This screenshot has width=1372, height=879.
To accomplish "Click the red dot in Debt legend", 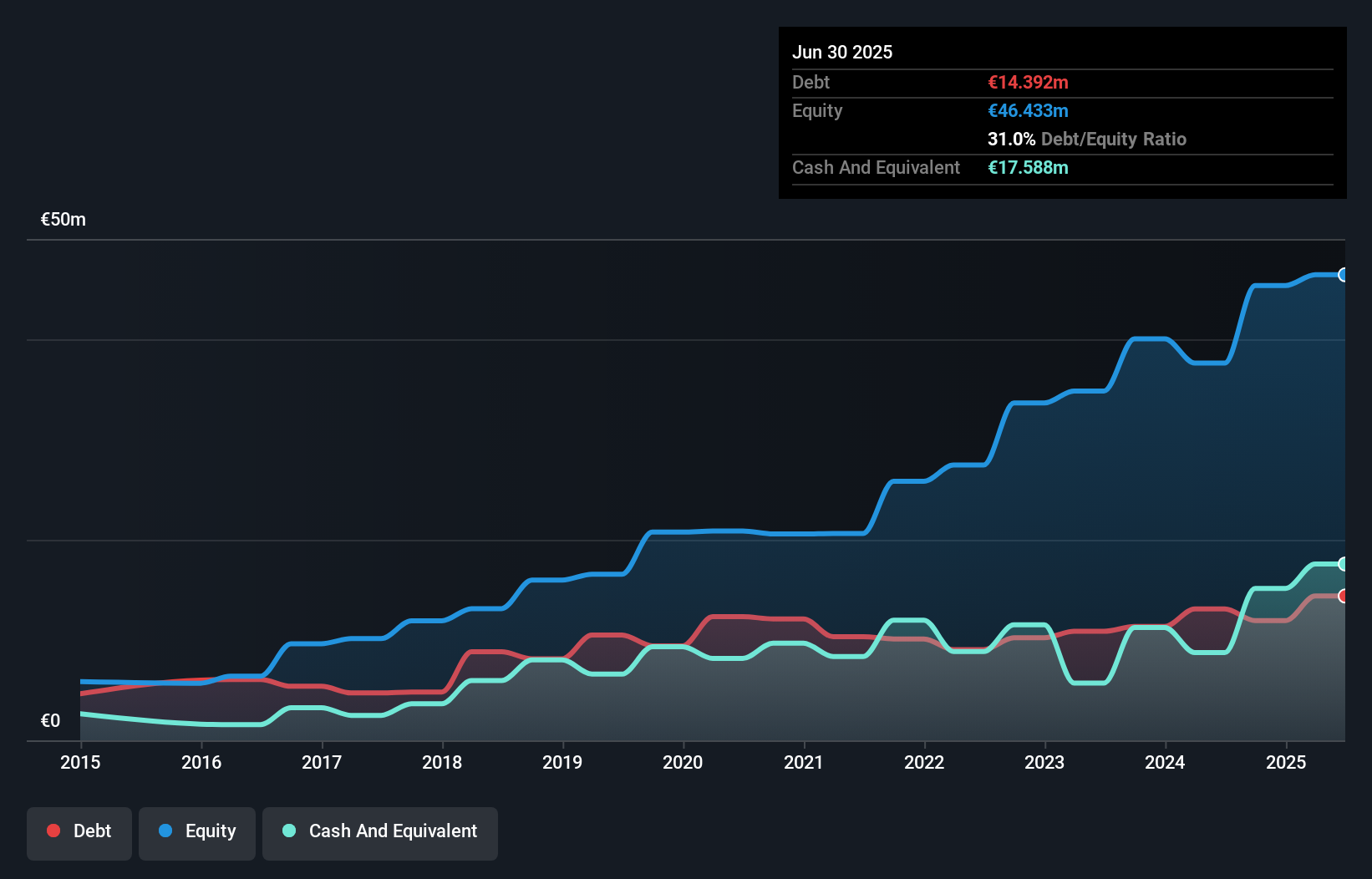I will click(53, 831).
